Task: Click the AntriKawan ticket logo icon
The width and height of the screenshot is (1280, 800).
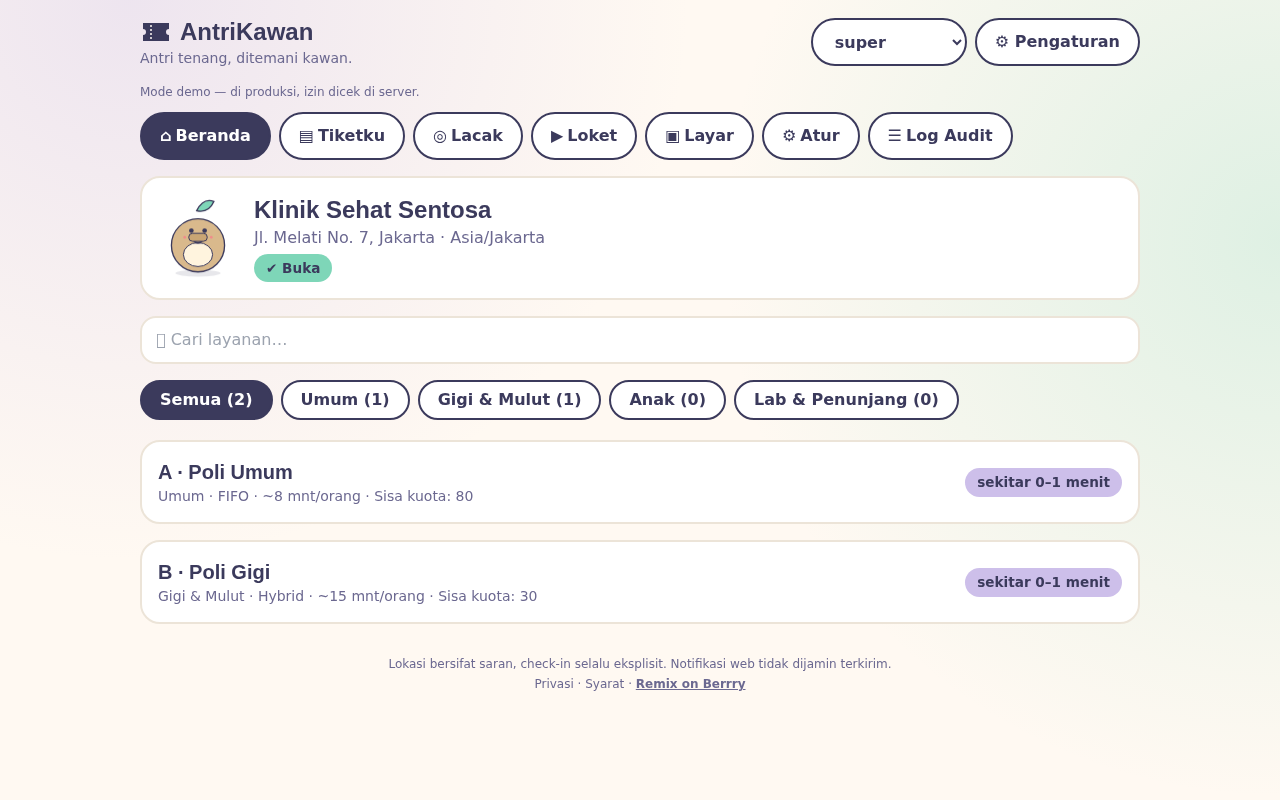Action: tap(156, 32)
